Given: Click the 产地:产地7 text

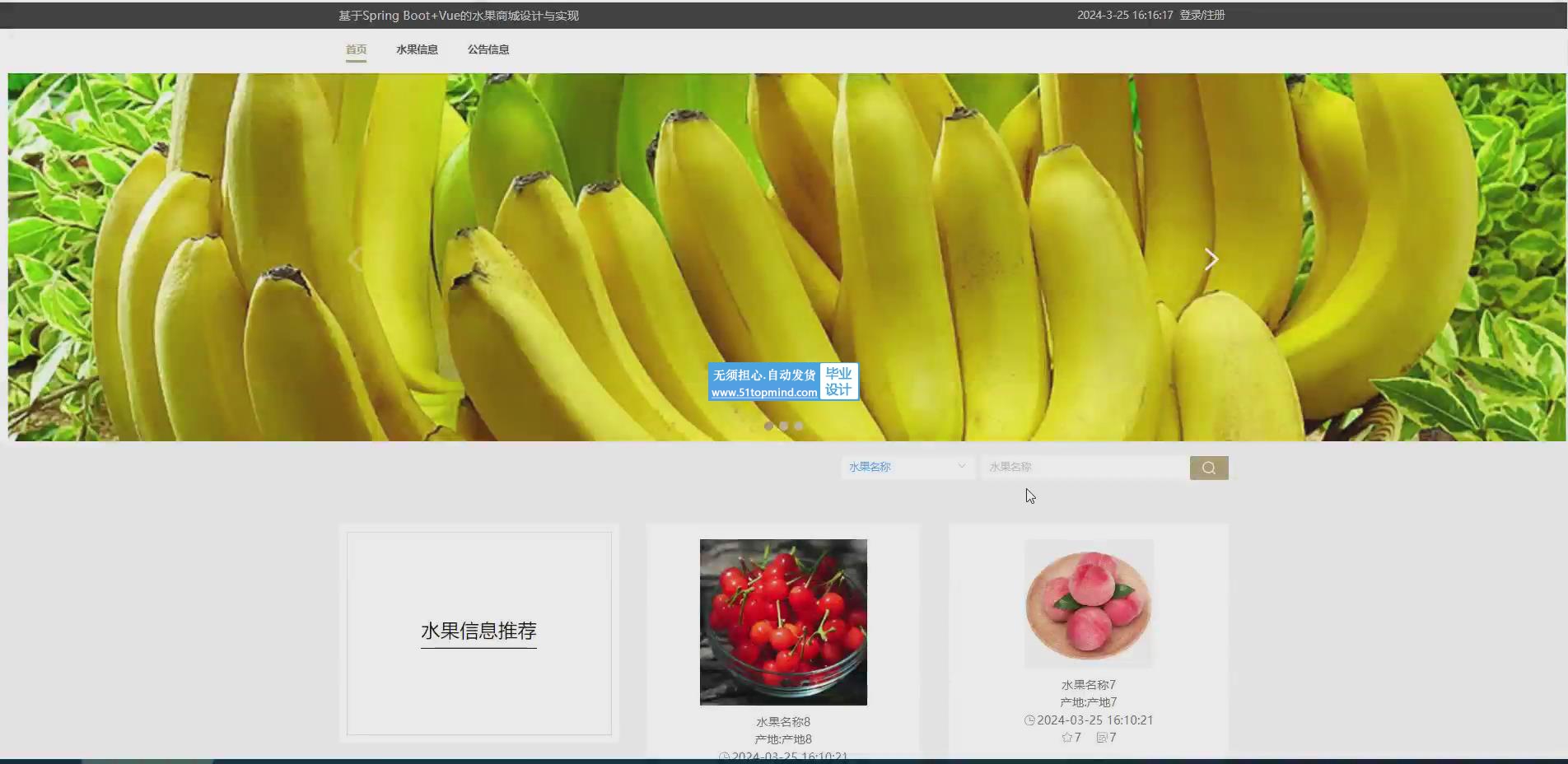Looking at the screenshot, I should point(1088,702).
